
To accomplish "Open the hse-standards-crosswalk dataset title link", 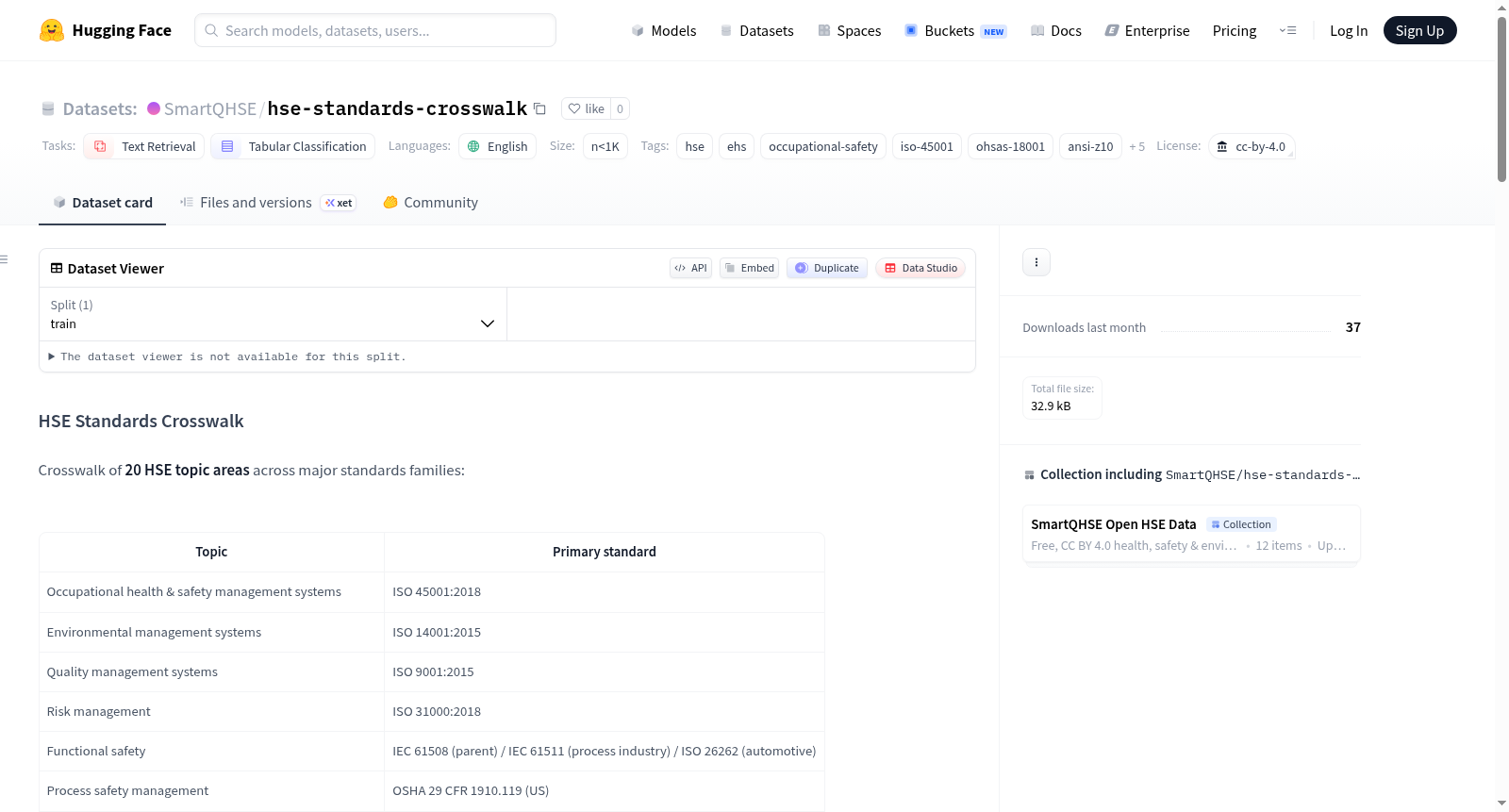I will point(397,108).
